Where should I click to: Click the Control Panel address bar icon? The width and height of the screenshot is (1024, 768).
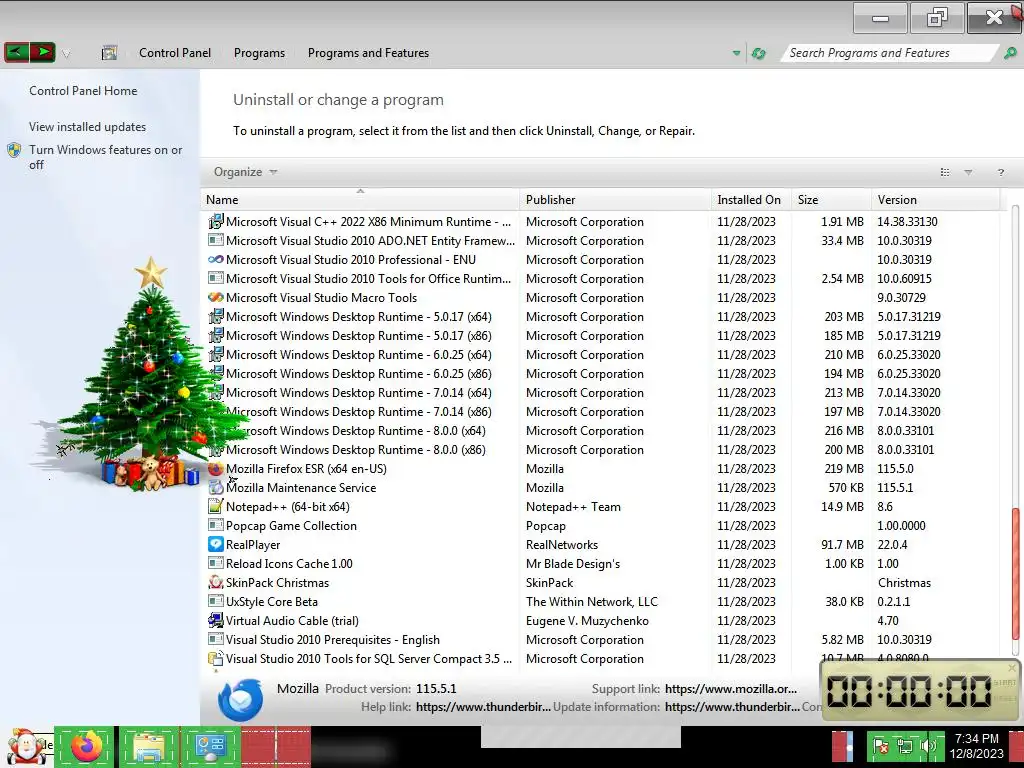pos(109,53)
